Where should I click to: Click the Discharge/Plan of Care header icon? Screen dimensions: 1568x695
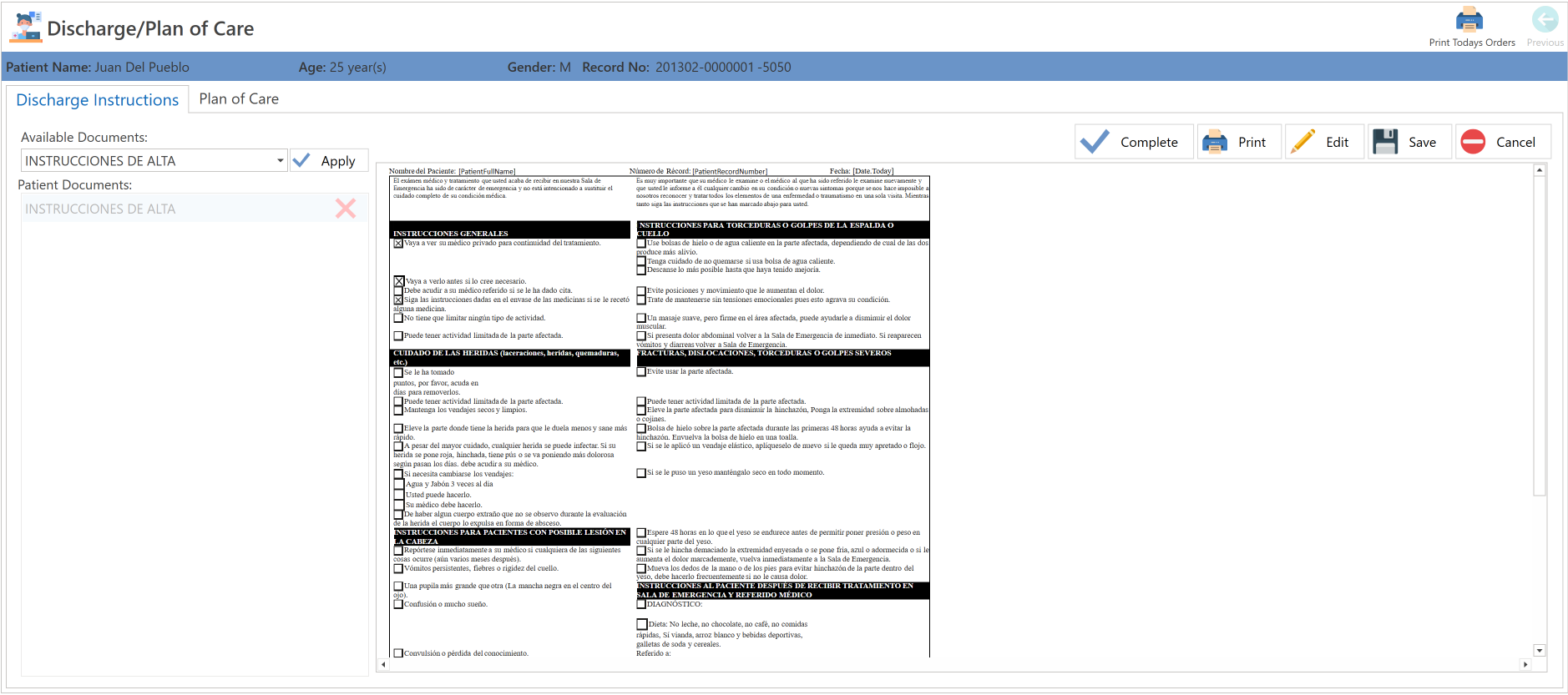tap(26, 28)
